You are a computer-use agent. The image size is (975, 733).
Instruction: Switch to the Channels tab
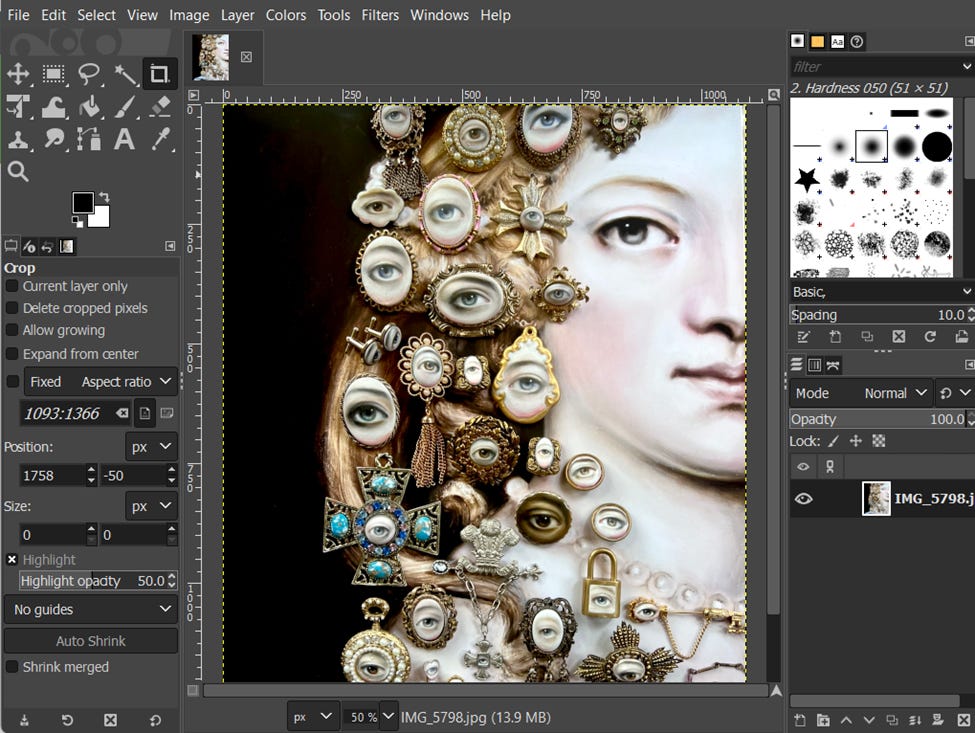click(x=815, y=365)
